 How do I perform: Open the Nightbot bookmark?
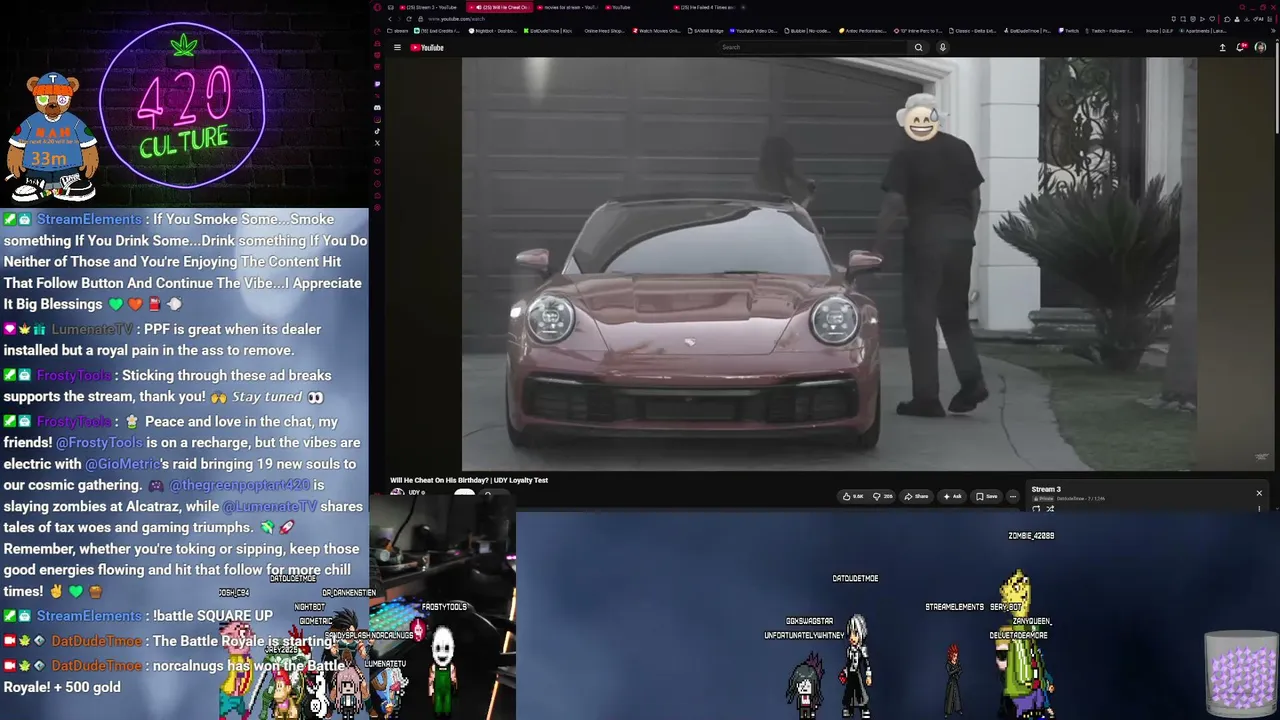click(493, 31)
